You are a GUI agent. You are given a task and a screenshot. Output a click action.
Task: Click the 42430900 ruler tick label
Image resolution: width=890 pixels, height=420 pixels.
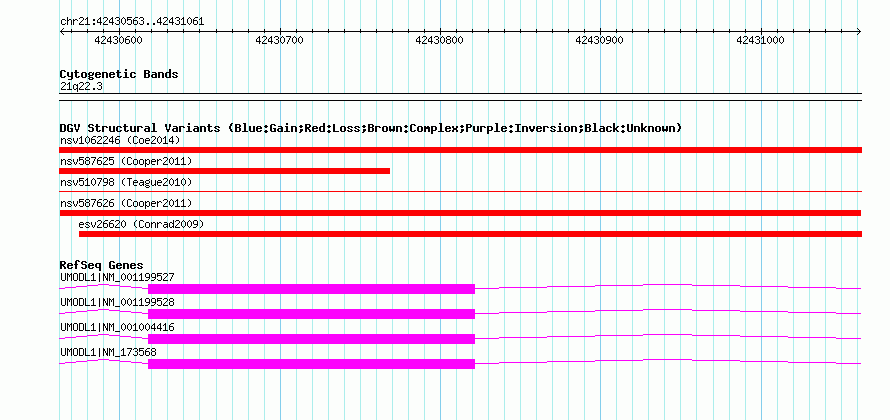[x=599, y=40]
